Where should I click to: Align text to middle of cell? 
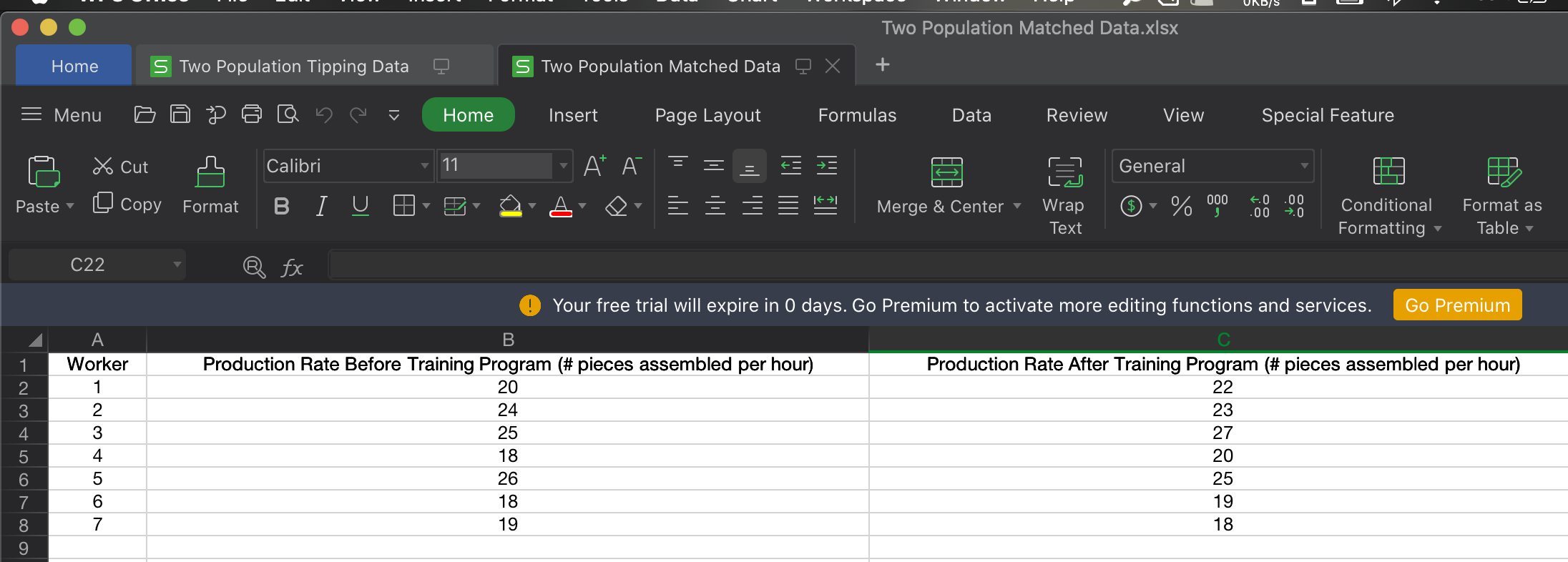[x=714, y=165]
